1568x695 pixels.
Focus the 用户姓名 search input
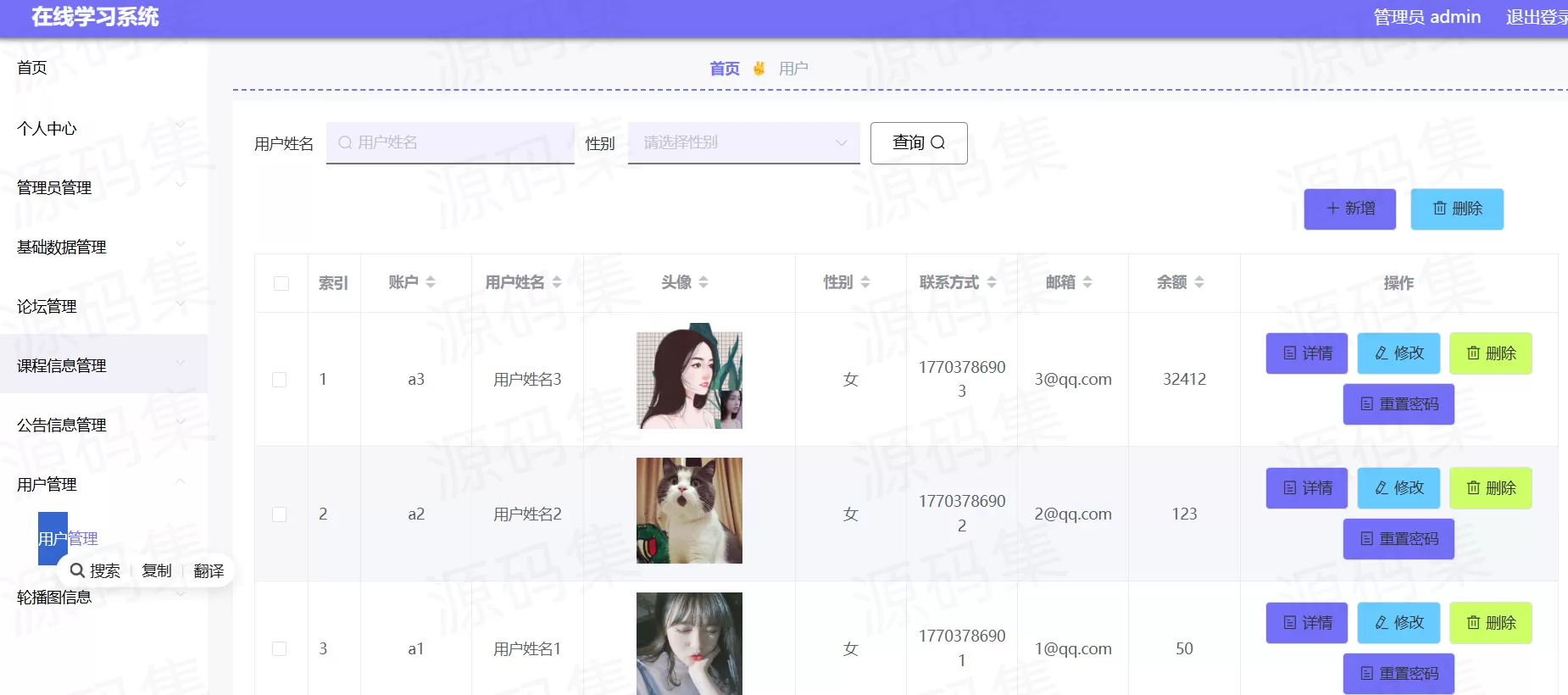[450, 142]
